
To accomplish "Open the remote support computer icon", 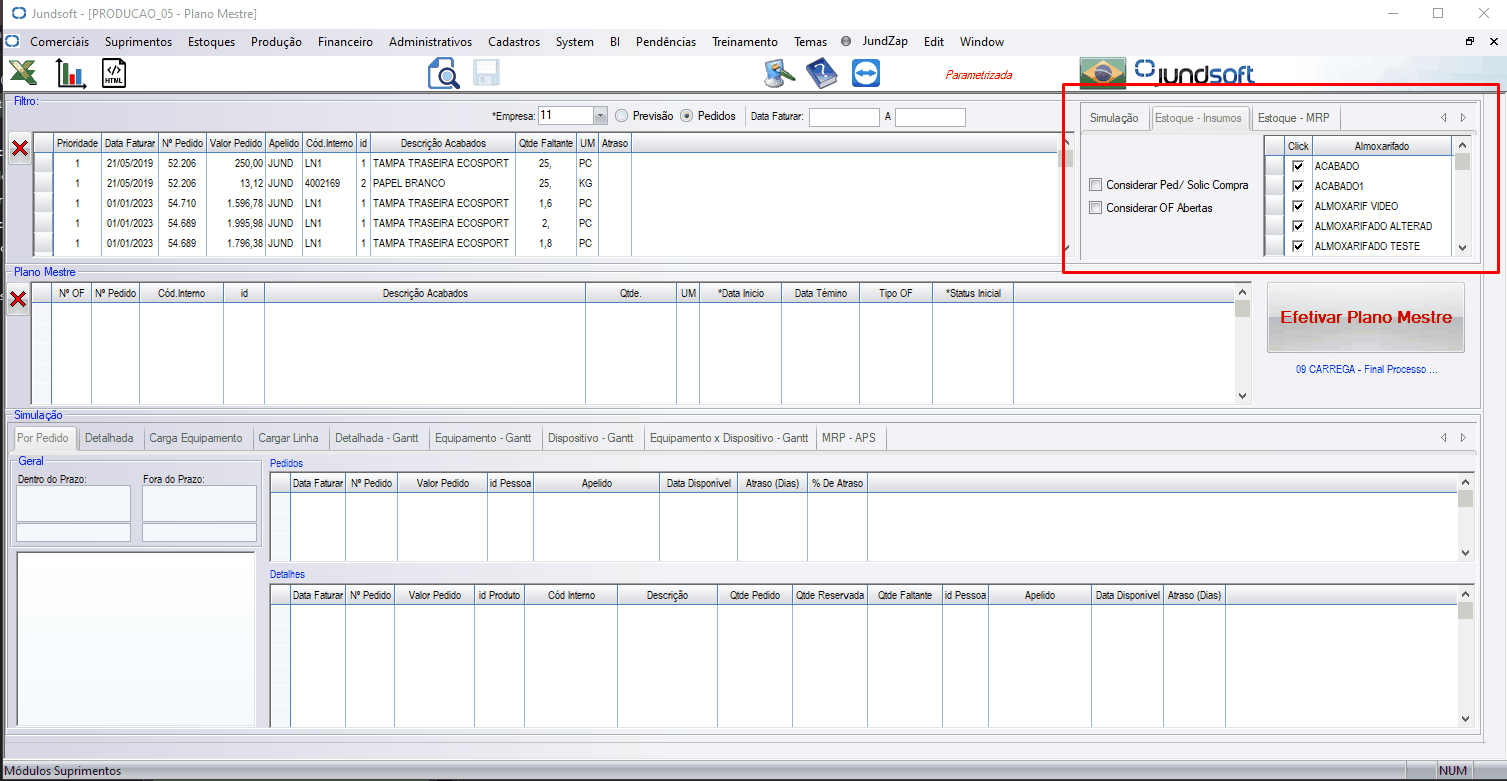I will (x=779, y=73).
